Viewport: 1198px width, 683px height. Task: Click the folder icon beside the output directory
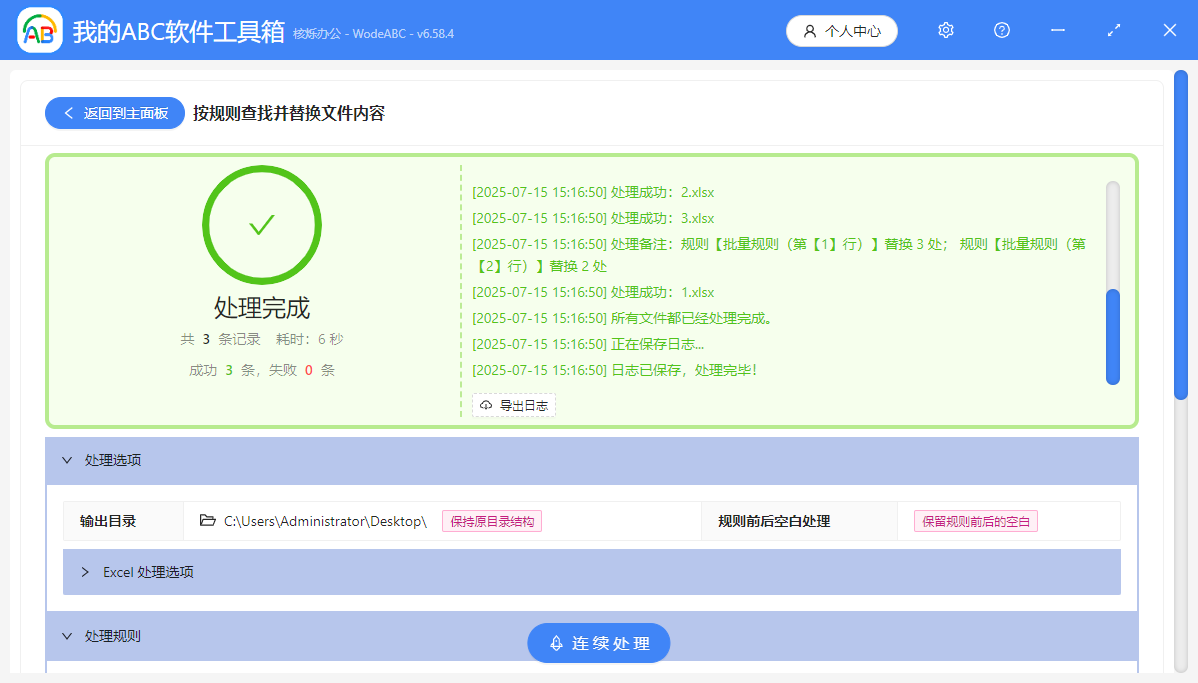click(207, 520)
